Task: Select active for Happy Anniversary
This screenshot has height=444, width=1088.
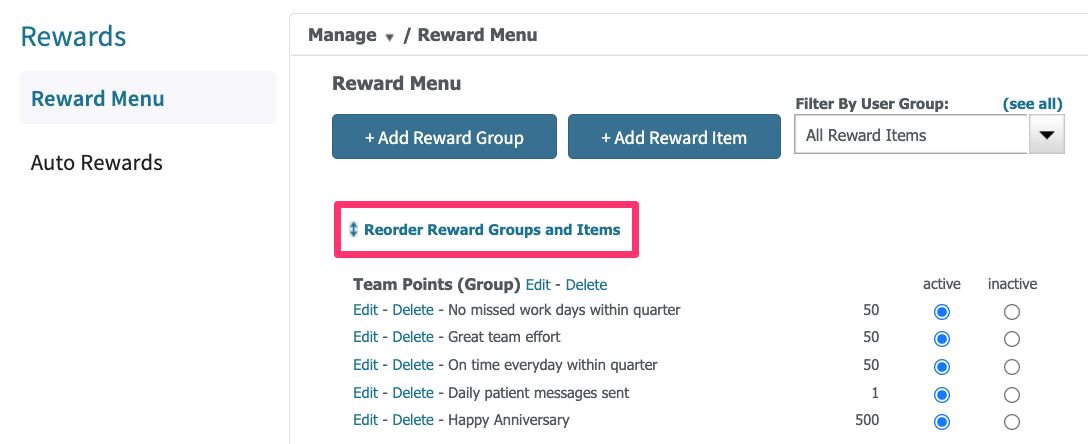Action: (x=942, y=422)
